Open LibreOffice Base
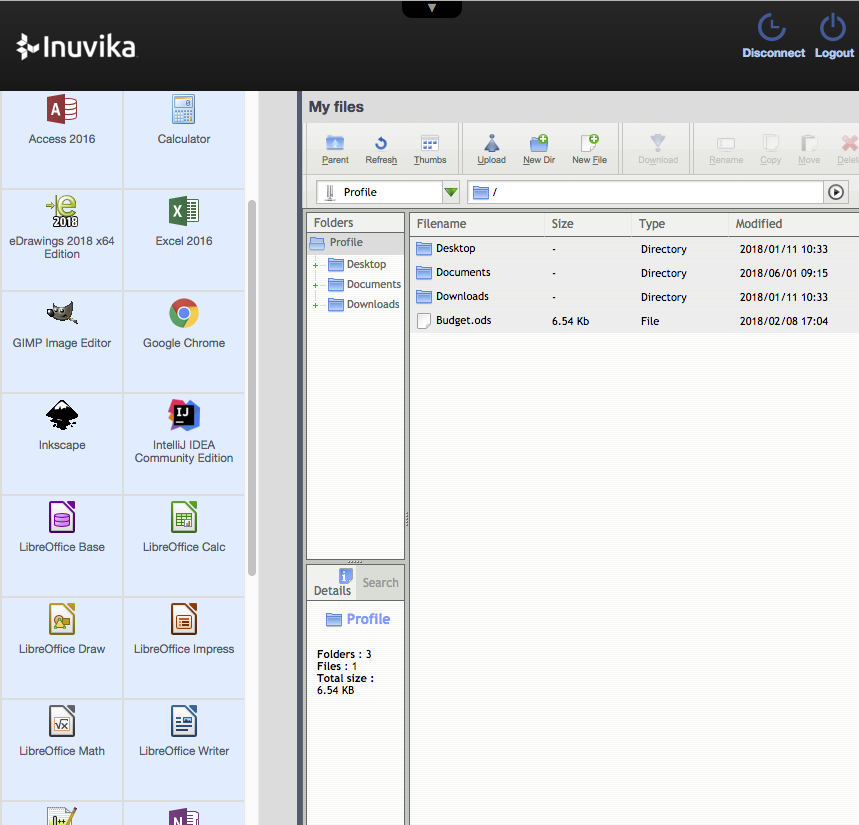 tap(62, 528)
